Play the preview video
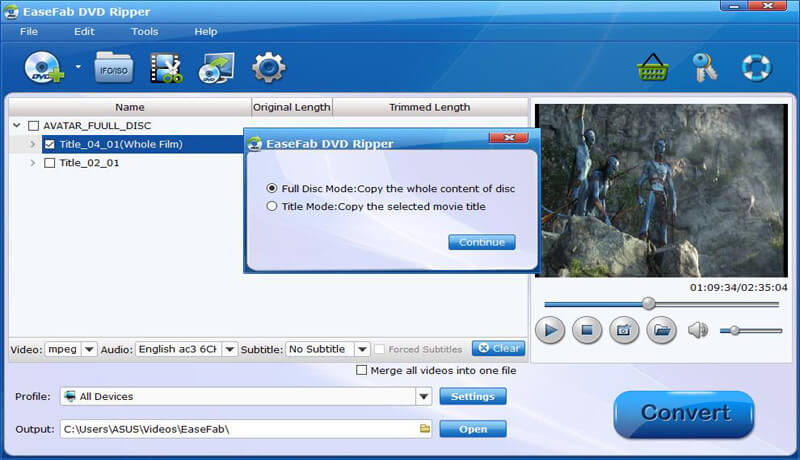Screen dimensions: 800x460 tap(550, 330)
